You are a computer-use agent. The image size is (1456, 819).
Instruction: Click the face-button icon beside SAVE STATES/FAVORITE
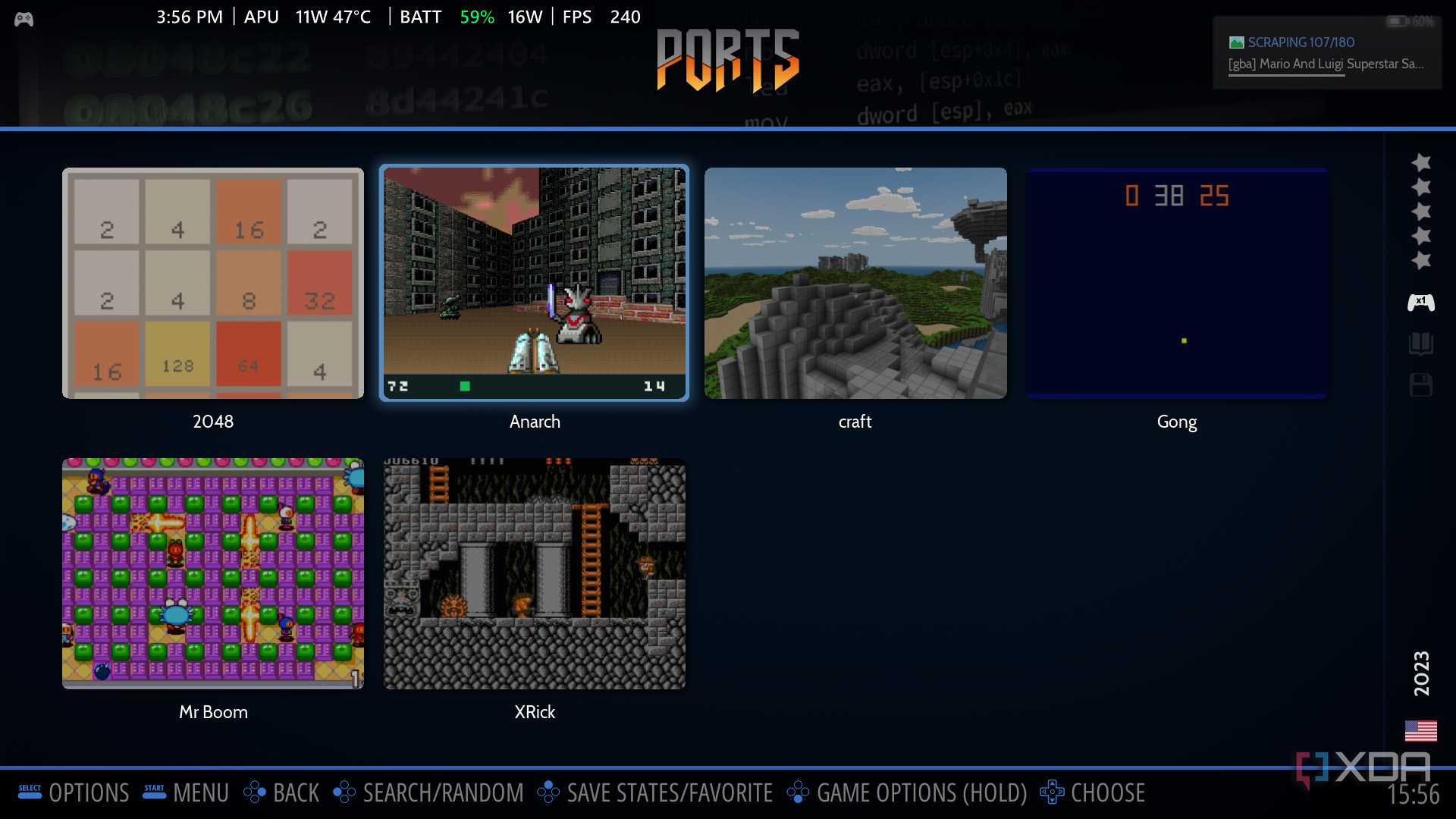coord(548,792)
